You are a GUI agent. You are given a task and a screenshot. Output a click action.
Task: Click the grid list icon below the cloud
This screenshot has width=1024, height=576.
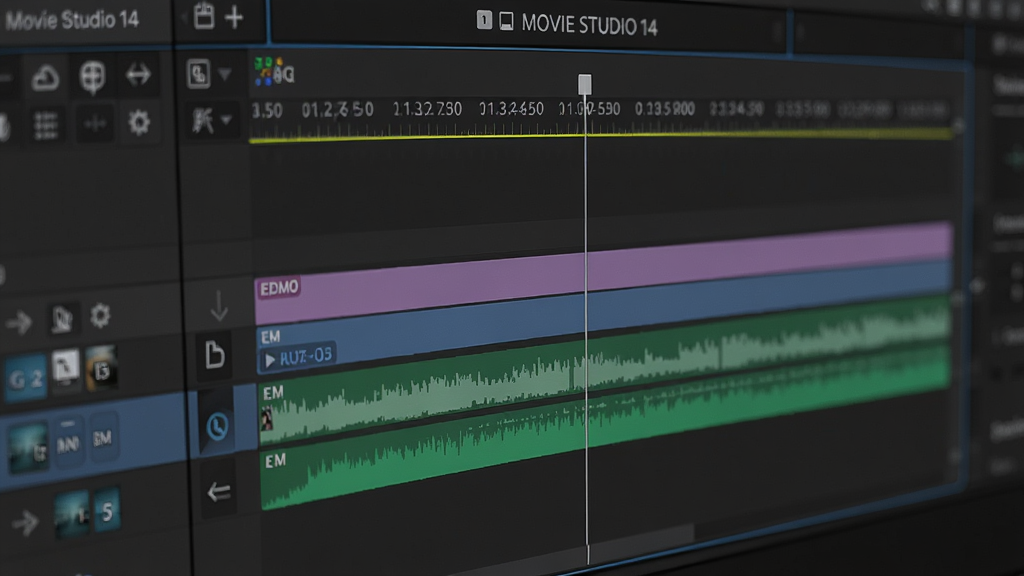tap(46, 125)
